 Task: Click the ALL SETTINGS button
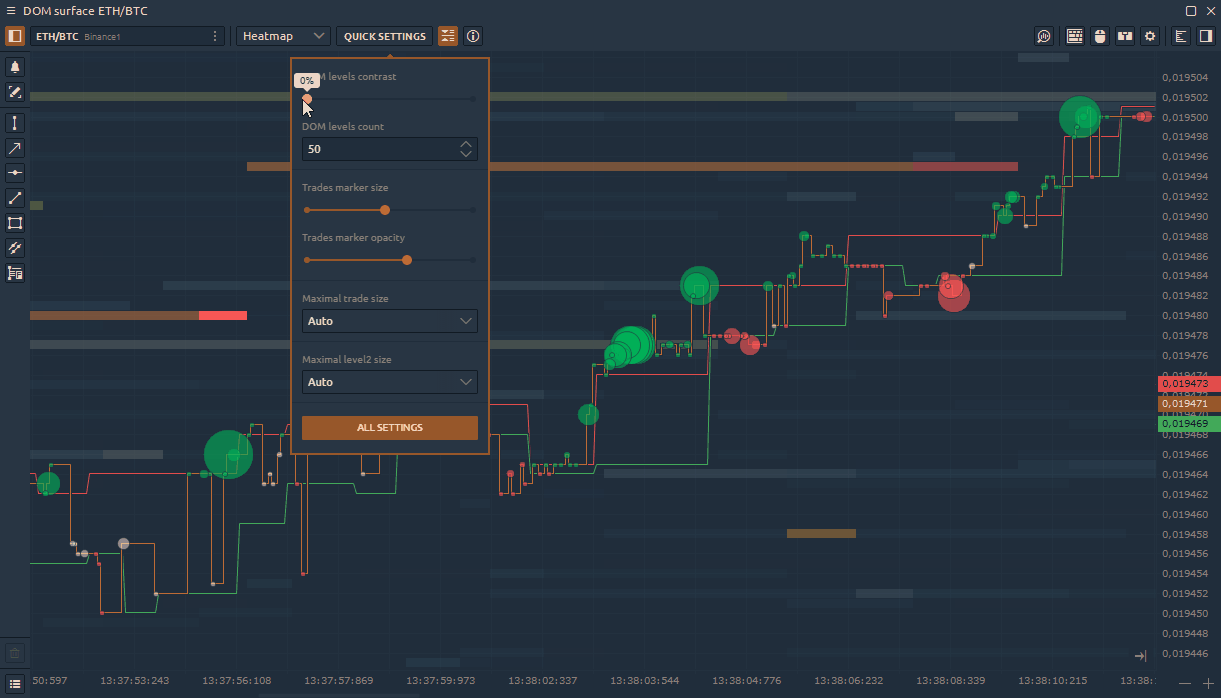389,428
